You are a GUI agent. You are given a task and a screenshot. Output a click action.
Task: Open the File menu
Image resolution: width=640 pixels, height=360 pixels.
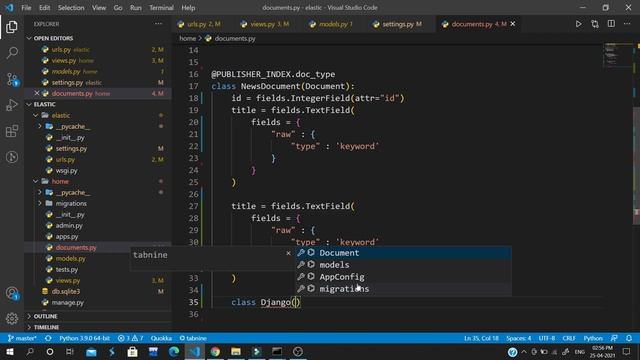26,8
